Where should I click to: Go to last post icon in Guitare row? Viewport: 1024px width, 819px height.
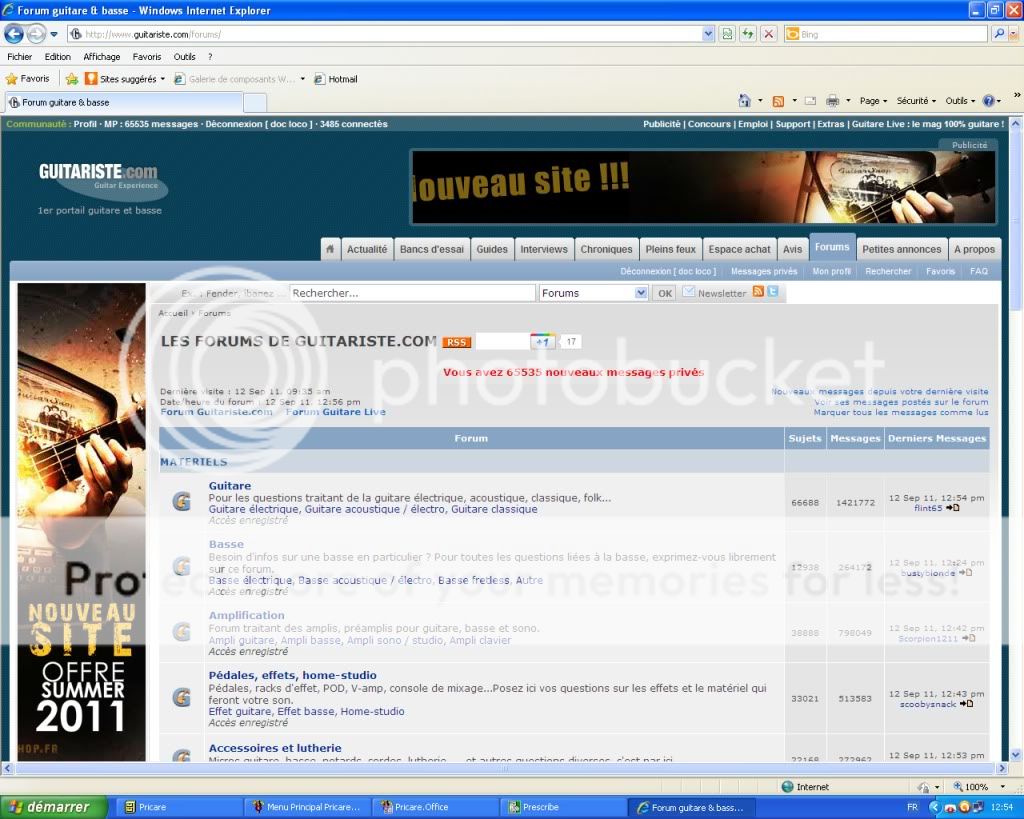tap(953, 508)
